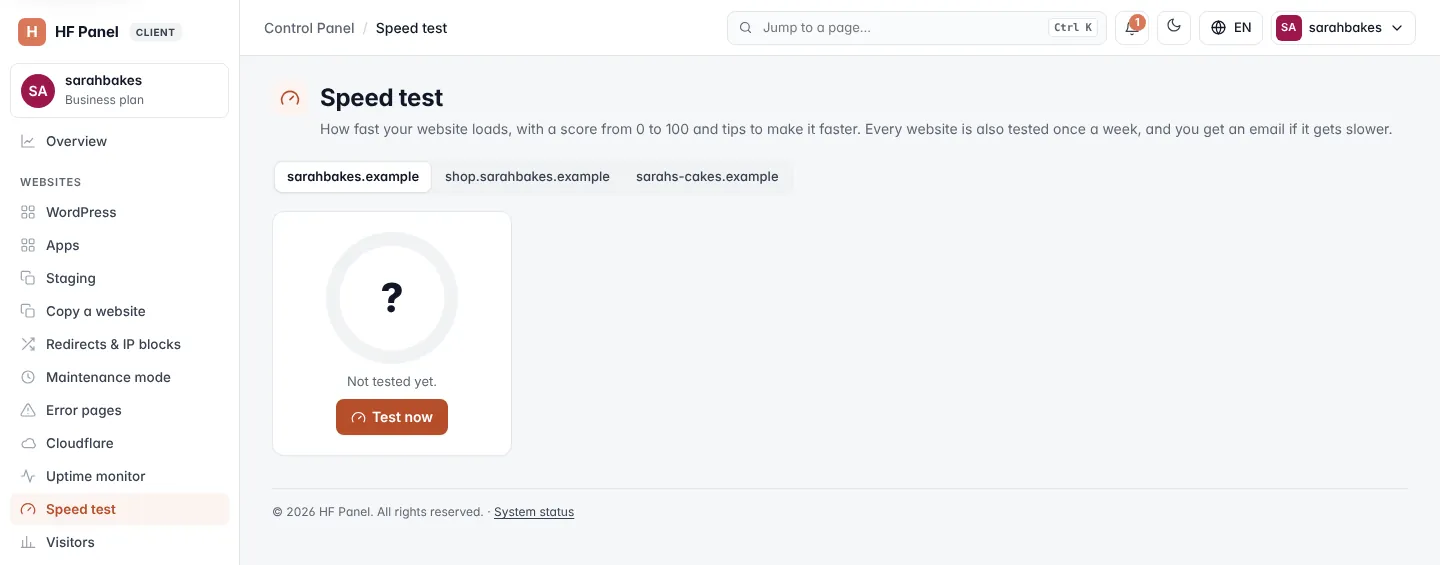Click the globe language icon
The image size is (1440, 565).
coord(1218,28)
